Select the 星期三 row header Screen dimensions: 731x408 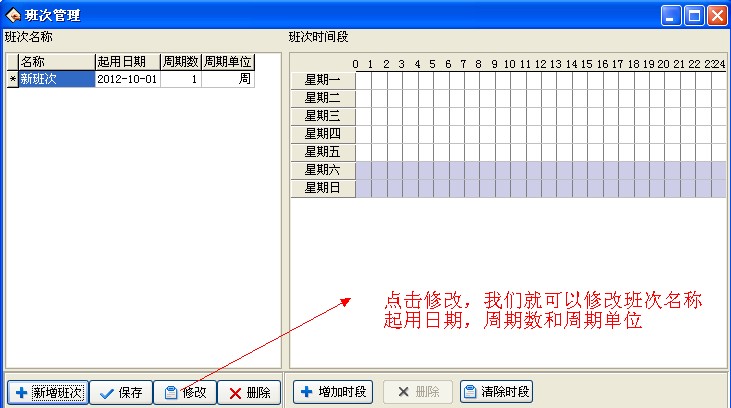click(323, 116)
